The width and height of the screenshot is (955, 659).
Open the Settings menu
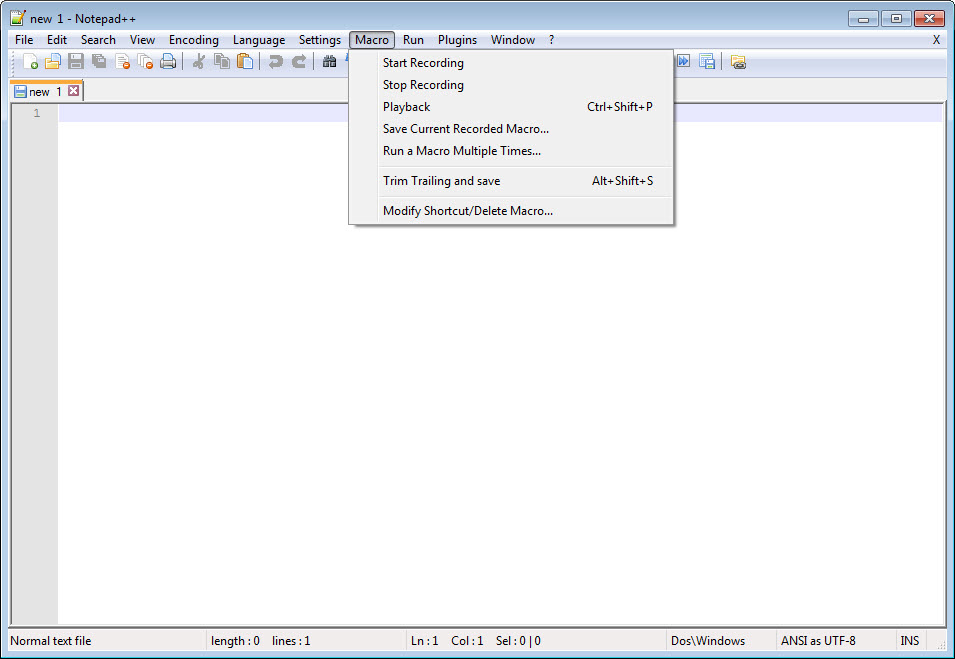click(x=320, y=40)
